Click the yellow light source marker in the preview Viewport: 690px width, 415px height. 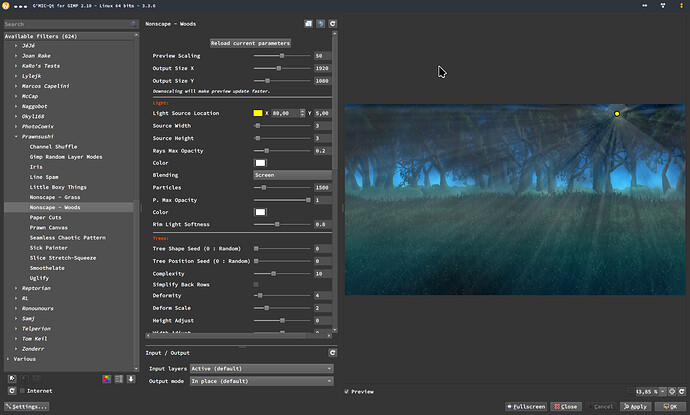click(x=617, y=114)
